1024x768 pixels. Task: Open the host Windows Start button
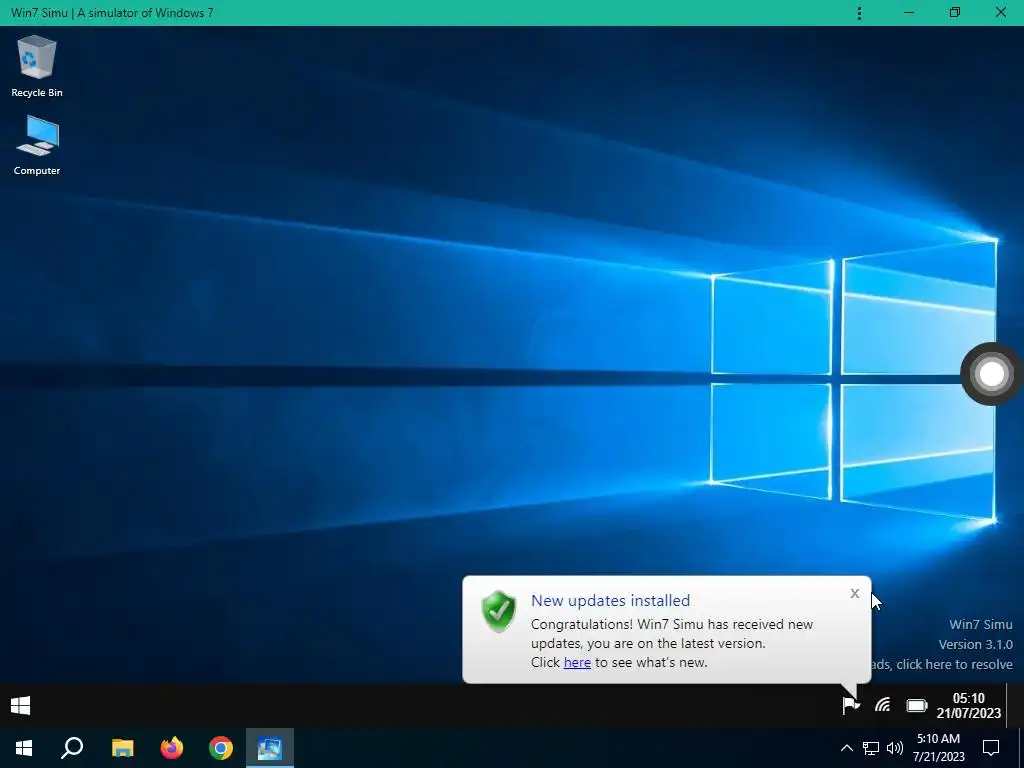[x=24, y=748]
